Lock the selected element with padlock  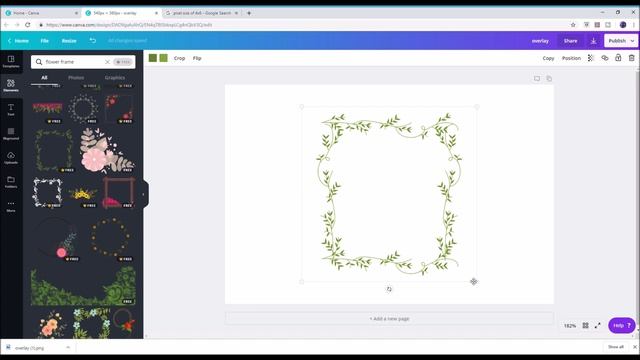(x=618, y=58)
